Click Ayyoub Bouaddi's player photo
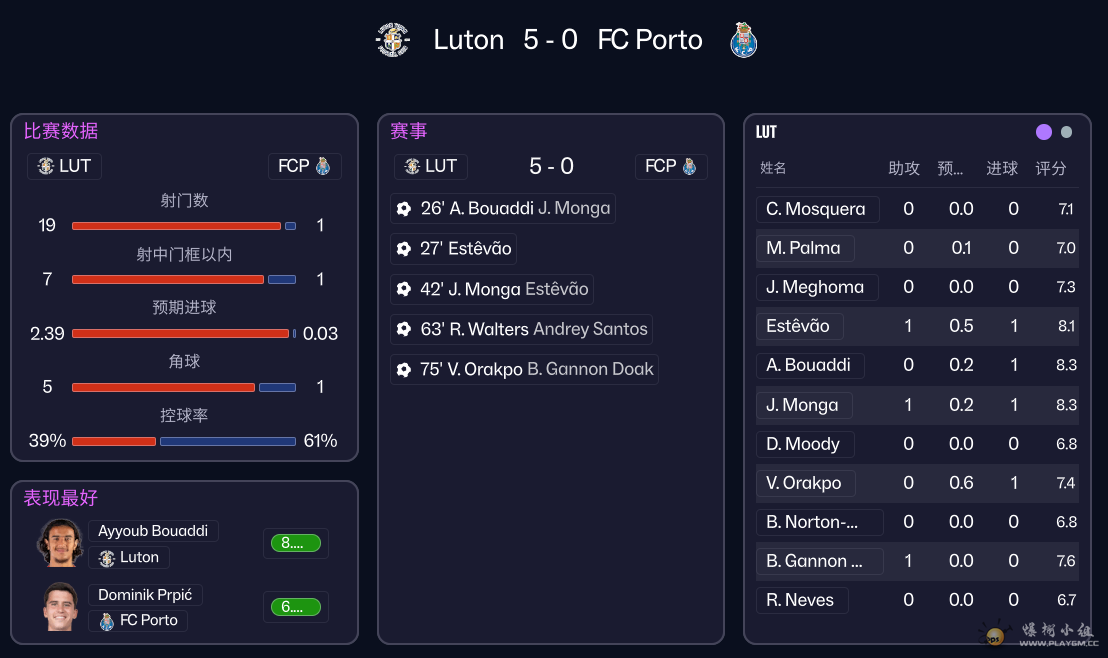 60,543
